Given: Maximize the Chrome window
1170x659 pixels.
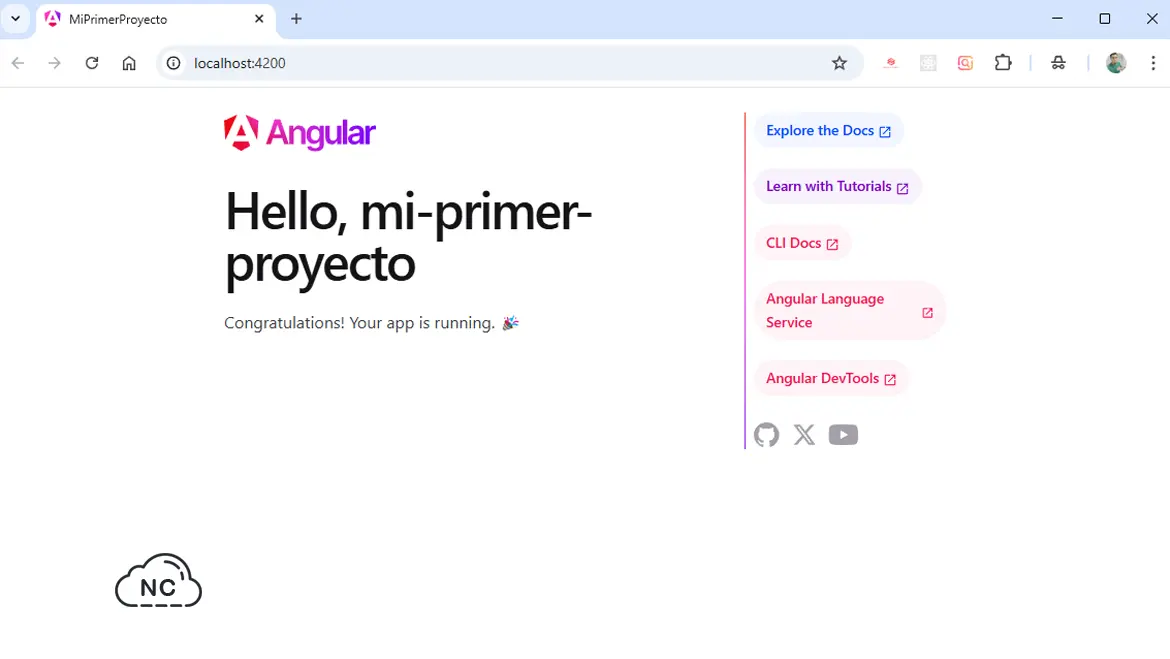Looking at the screenshot, I should tap(1105, 19).
